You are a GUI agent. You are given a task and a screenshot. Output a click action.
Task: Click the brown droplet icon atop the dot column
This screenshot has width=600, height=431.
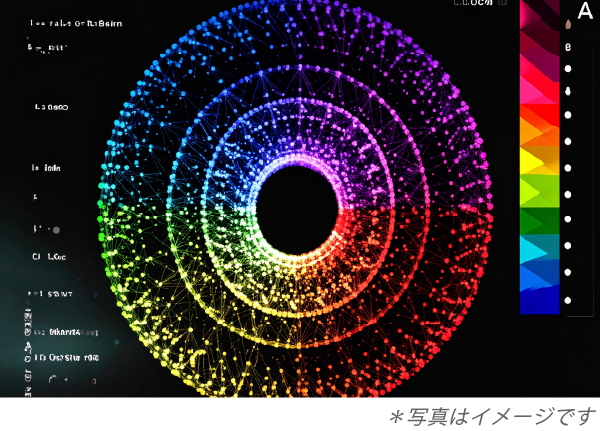point(568,24)
